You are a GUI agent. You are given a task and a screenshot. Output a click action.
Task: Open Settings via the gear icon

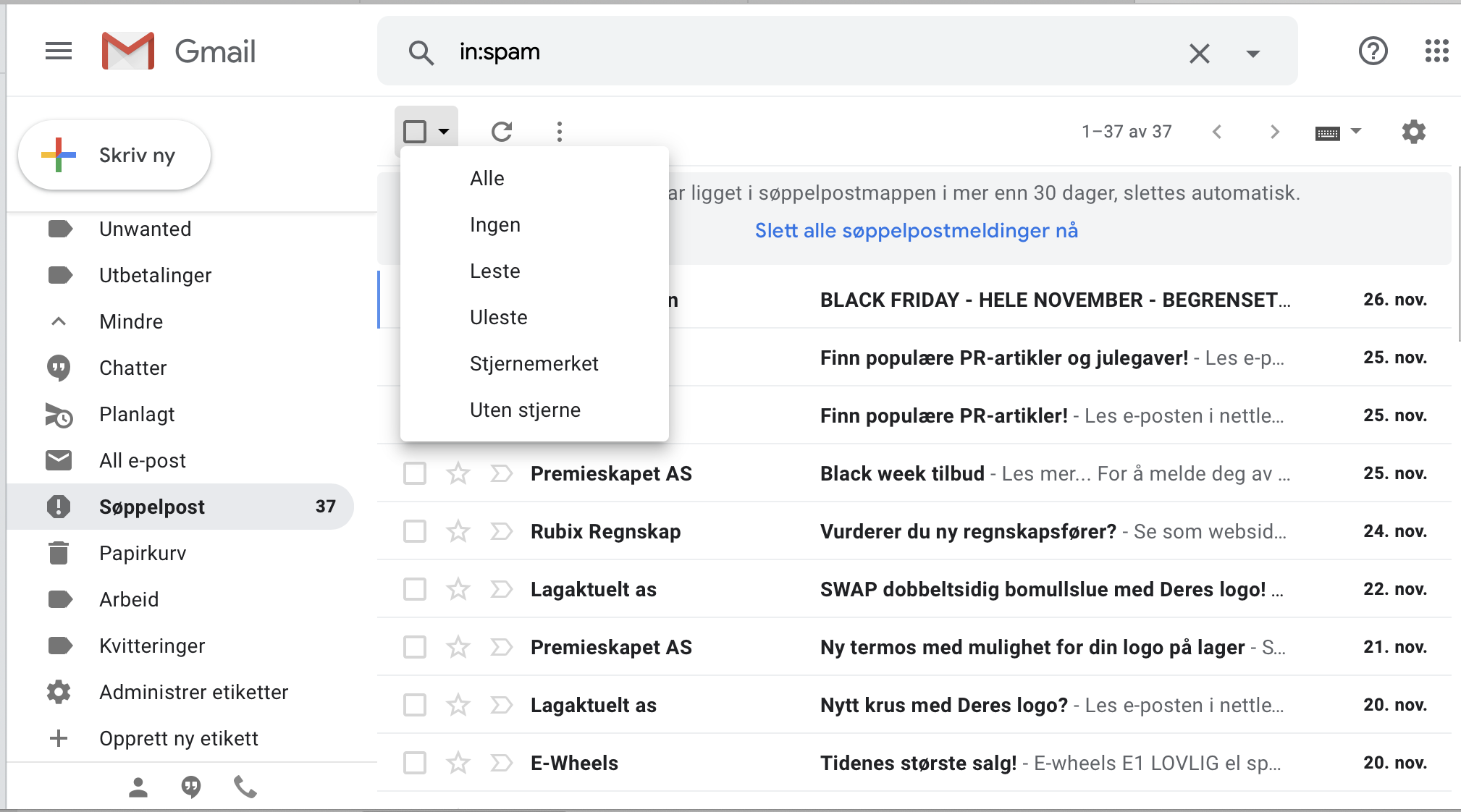1413,131
